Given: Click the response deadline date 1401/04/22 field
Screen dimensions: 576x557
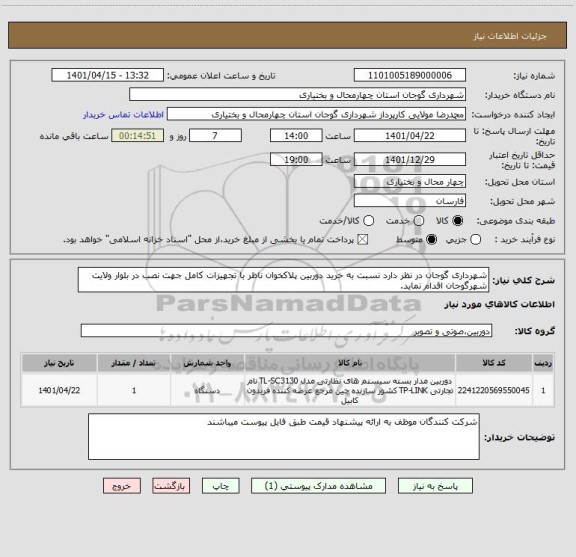Looking at the screenshot, I should pyautogui.click(x=410, y=136).
